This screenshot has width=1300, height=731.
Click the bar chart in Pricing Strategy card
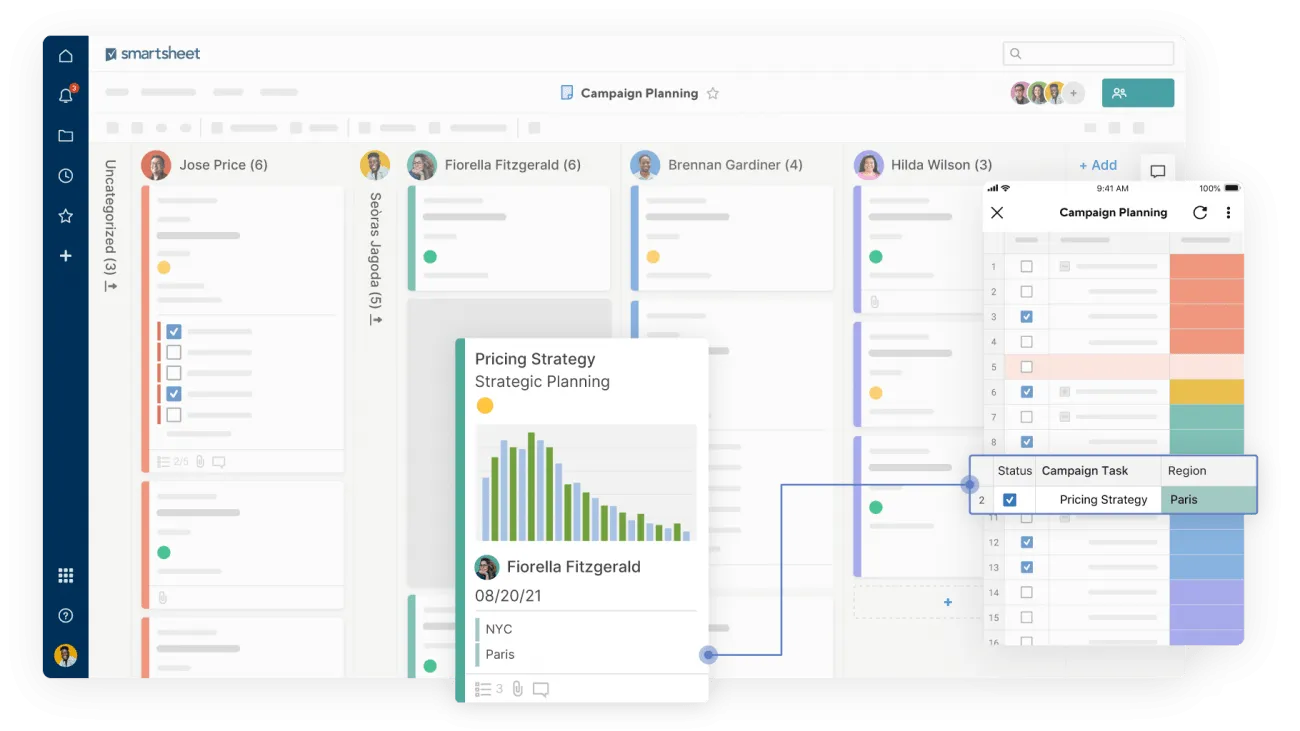point(586,484)
